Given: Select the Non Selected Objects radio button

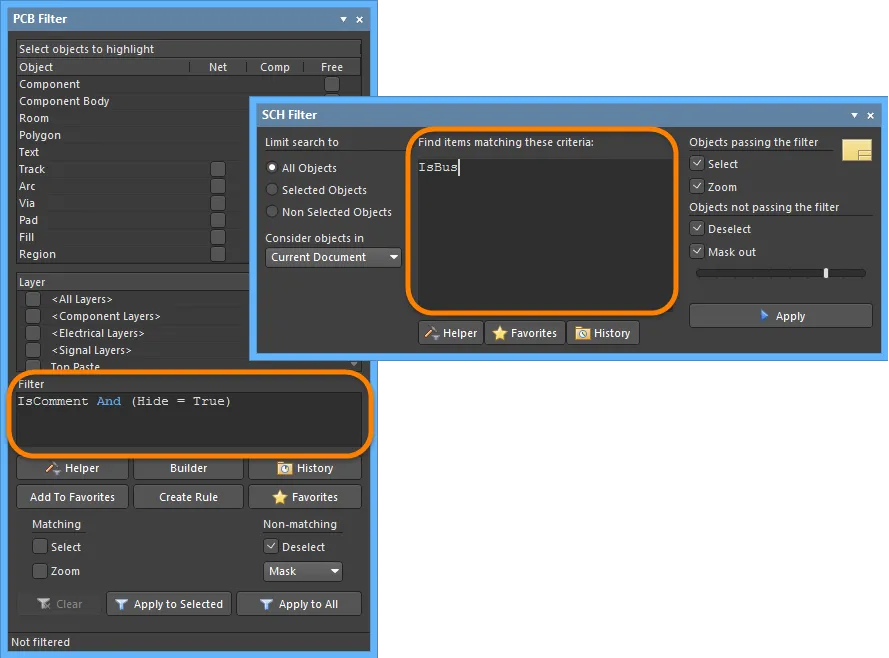Looking at the screenshot, I should (x=272, y=212).
